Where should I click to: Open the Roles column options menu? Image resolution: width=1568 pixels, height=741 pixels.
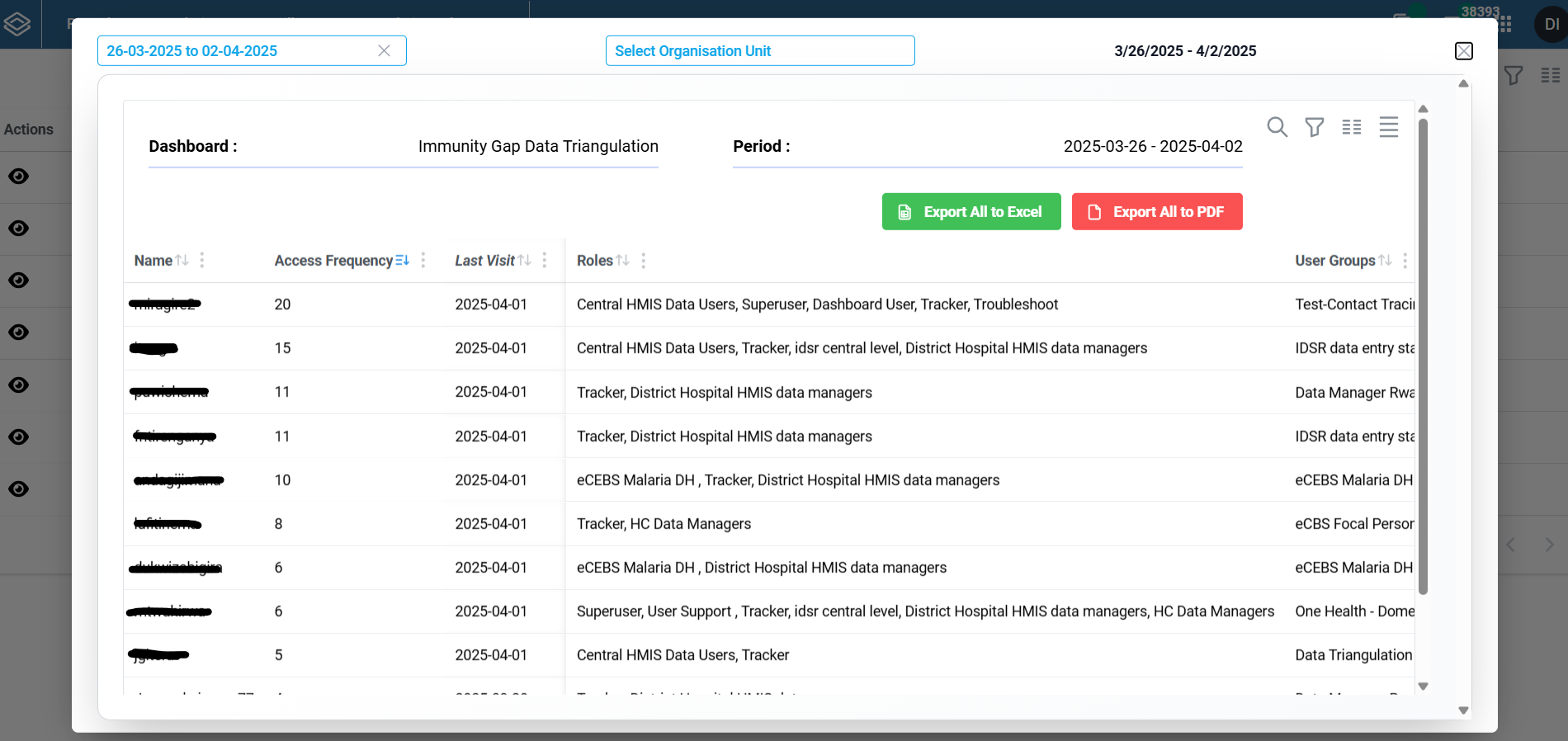pyautogui.click(x=644, y=261)
